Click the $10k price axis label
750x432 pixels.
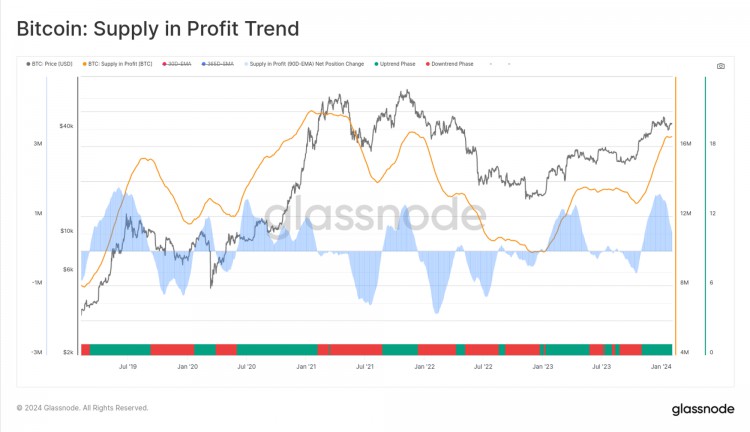coord(66,231)
